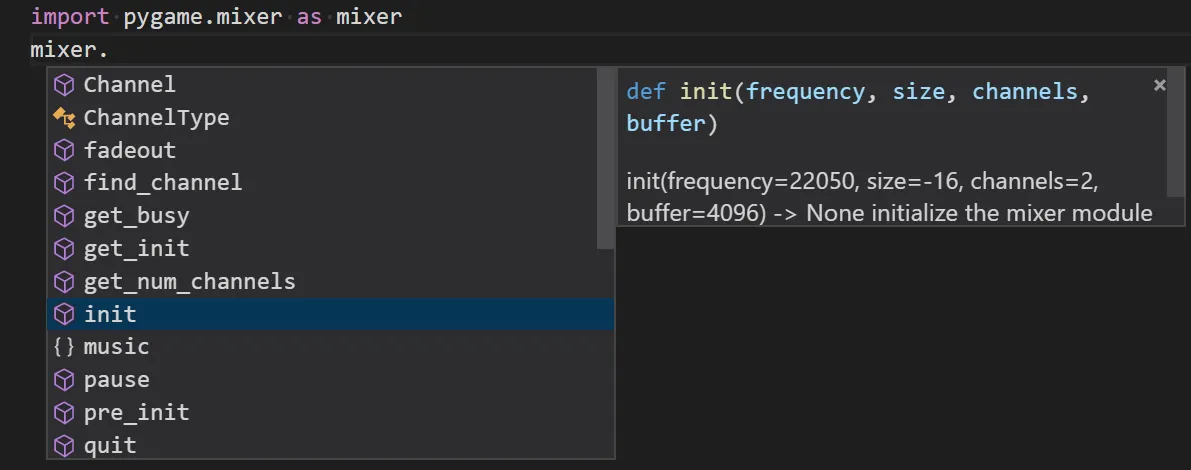Pick the highlighted init suggestion
Screen dimensions: 1191x470
pyautogui.click(x=110, y=314)
